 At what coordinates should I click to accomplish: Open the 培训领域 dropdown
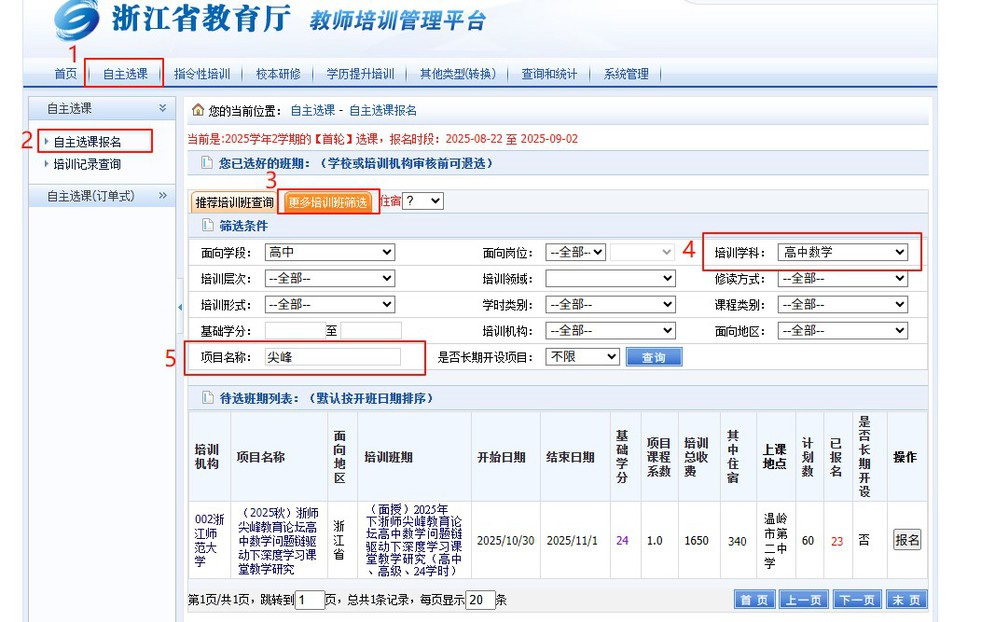pyautogui.click(x=610, y=278)
